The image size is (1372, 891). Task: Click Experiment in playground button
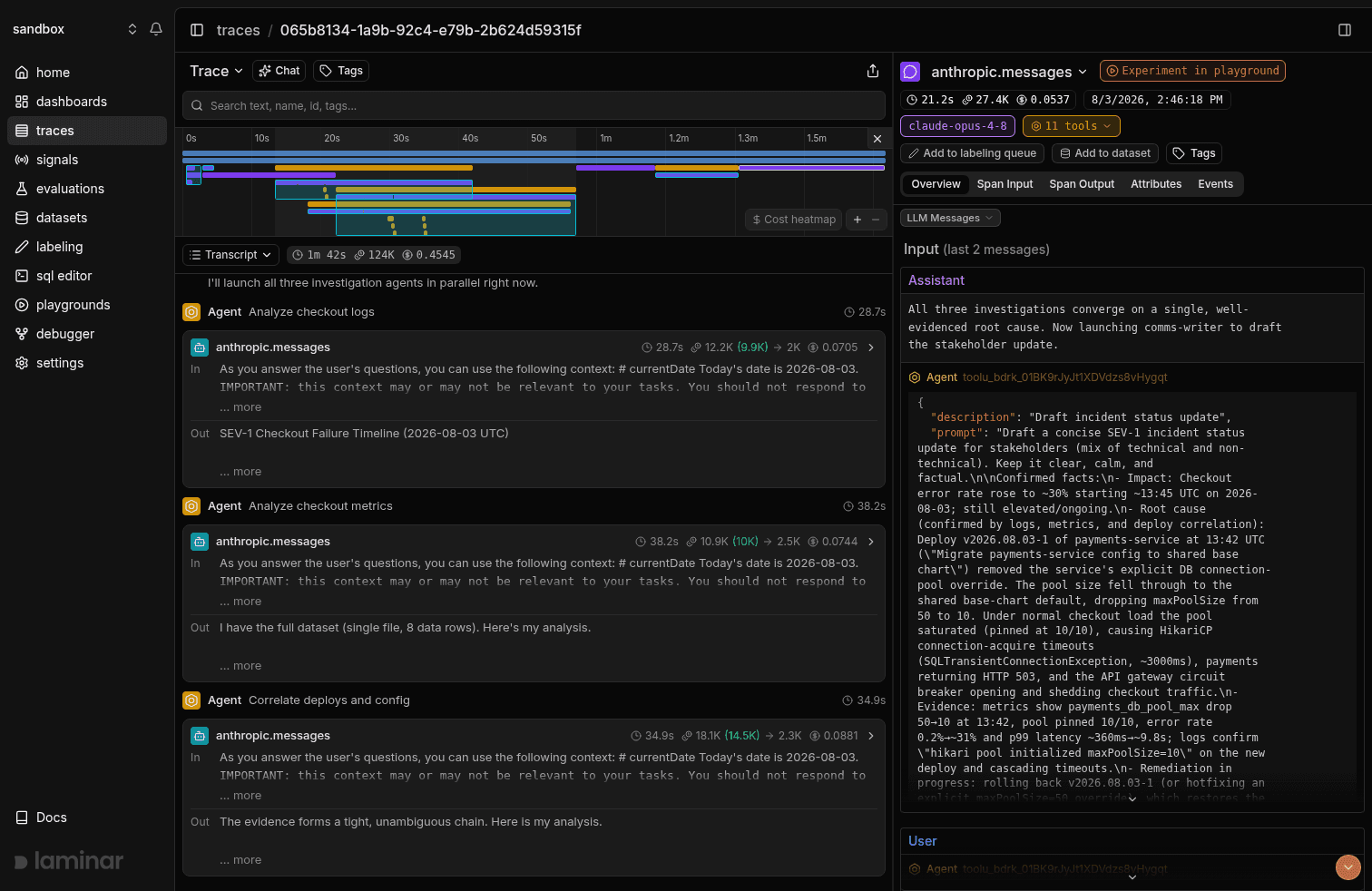[1192, 71]
